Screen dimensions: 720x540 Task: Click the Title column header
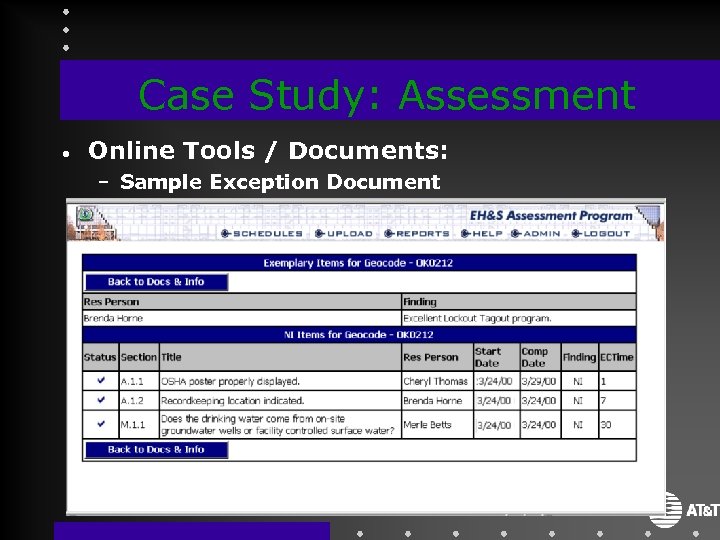tap(280, 357)
